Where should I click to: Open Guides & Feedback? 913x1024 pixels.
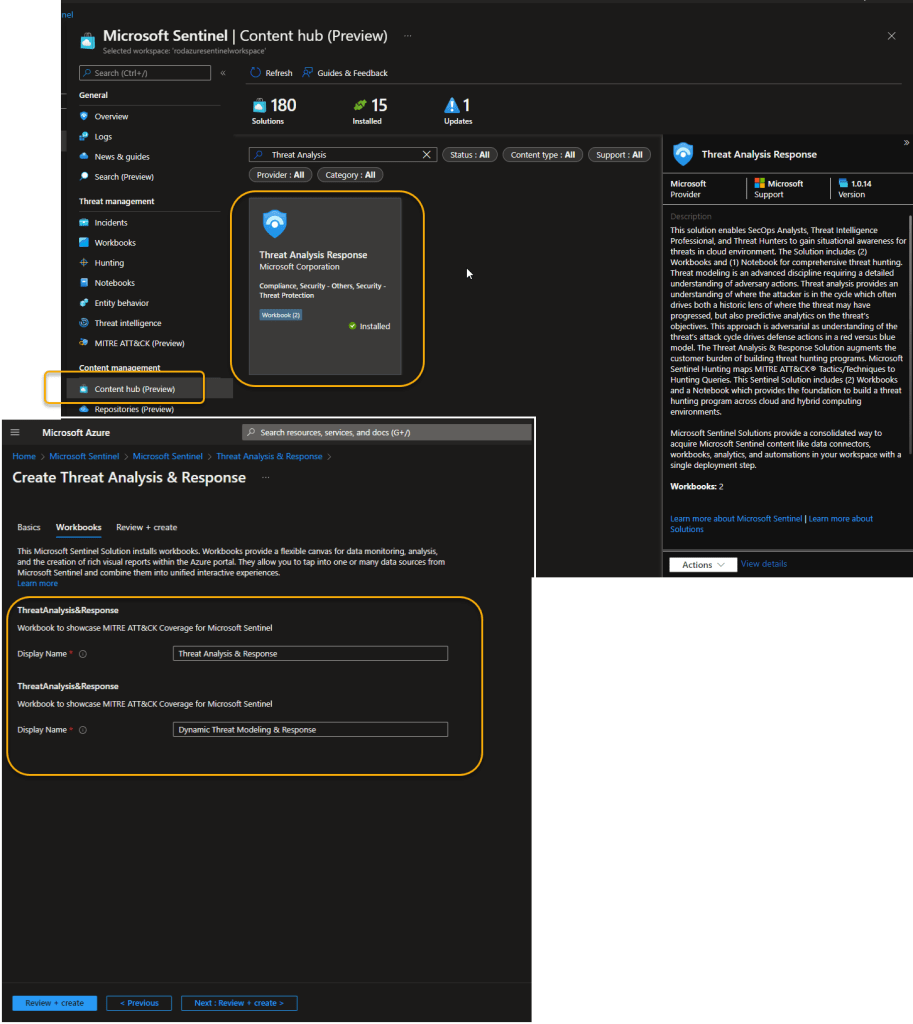pos(345,72)
